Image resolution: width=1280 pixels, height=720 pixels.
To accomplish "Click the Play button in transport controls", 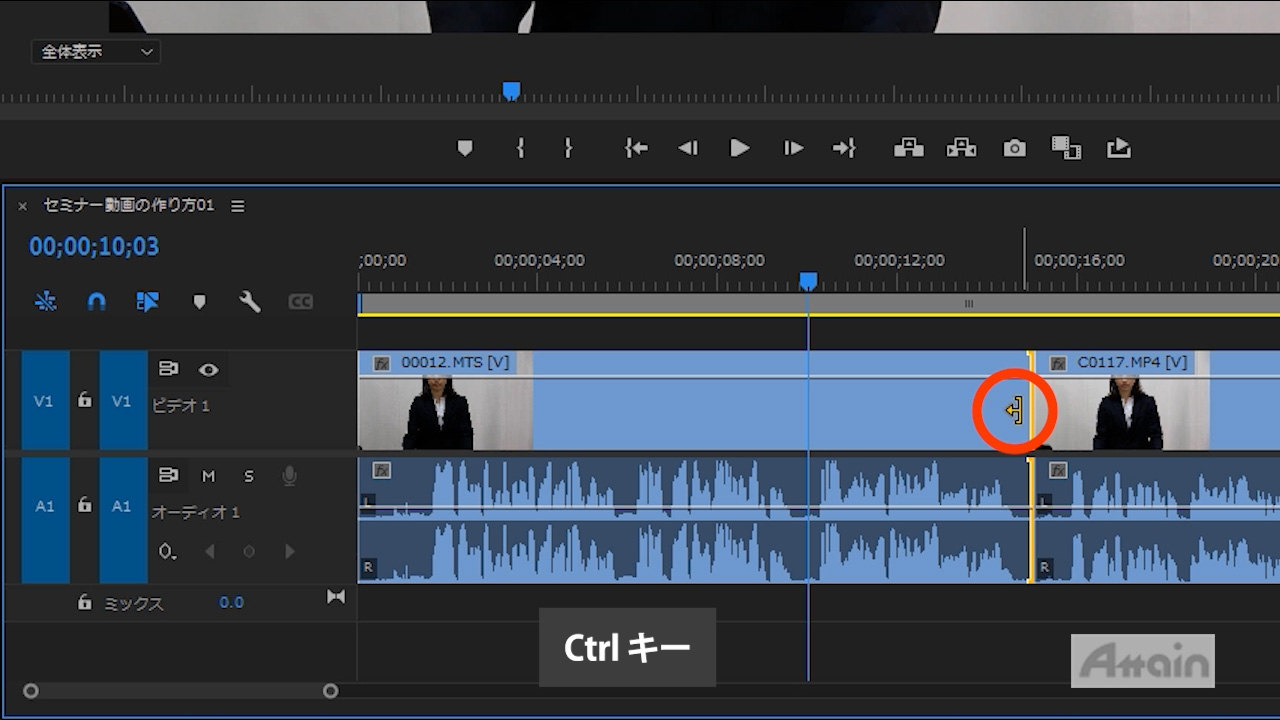I will click(x=740, y=148).
